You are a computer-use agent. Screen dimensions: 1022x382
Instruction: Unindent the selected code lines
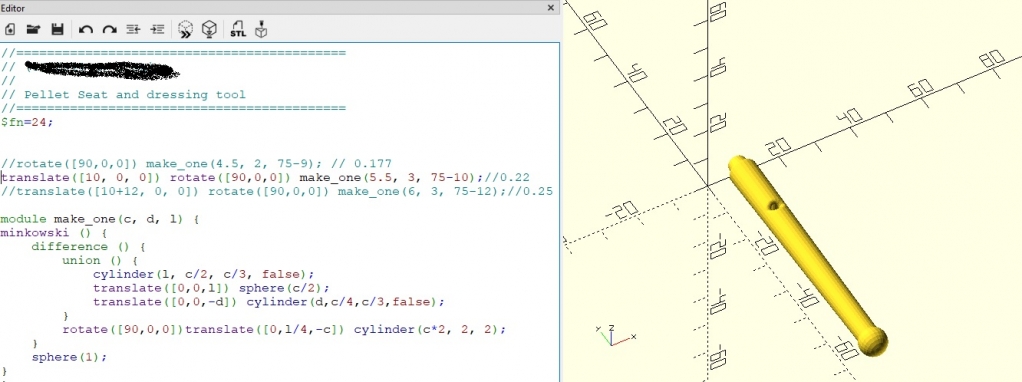133,29
